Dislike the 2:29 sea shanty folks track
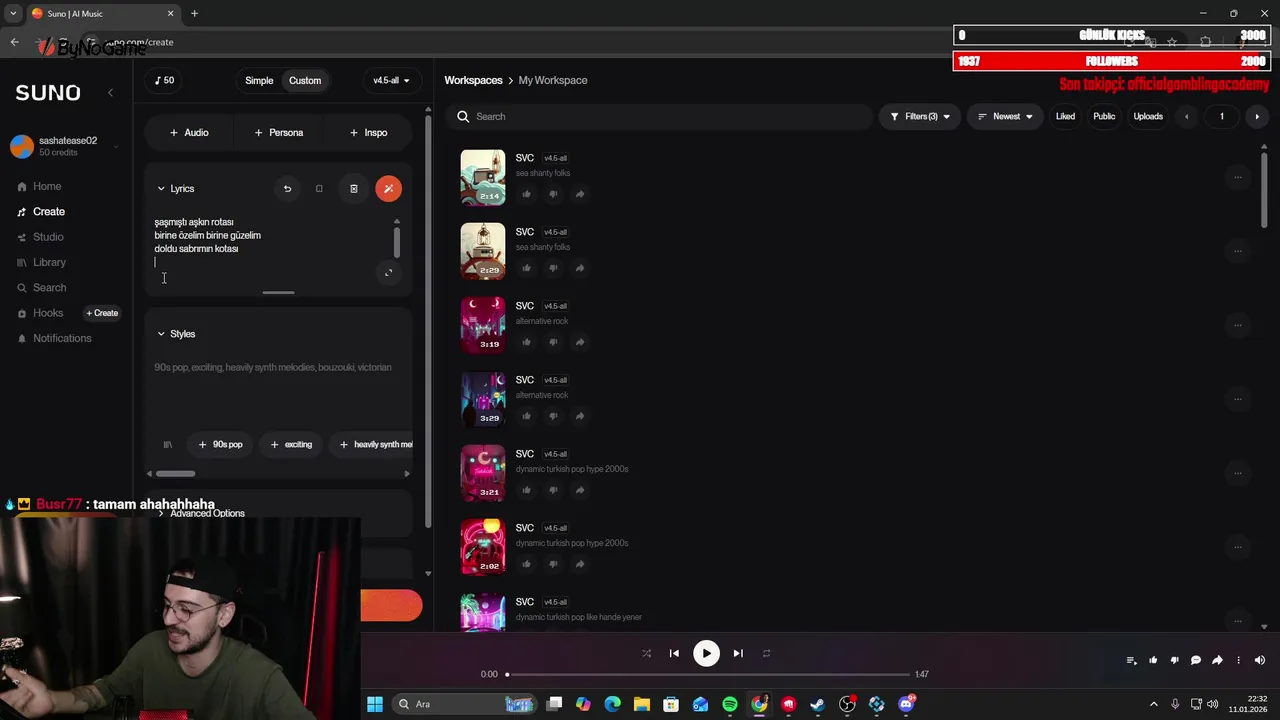1280x720 pixels. [553, 268]
